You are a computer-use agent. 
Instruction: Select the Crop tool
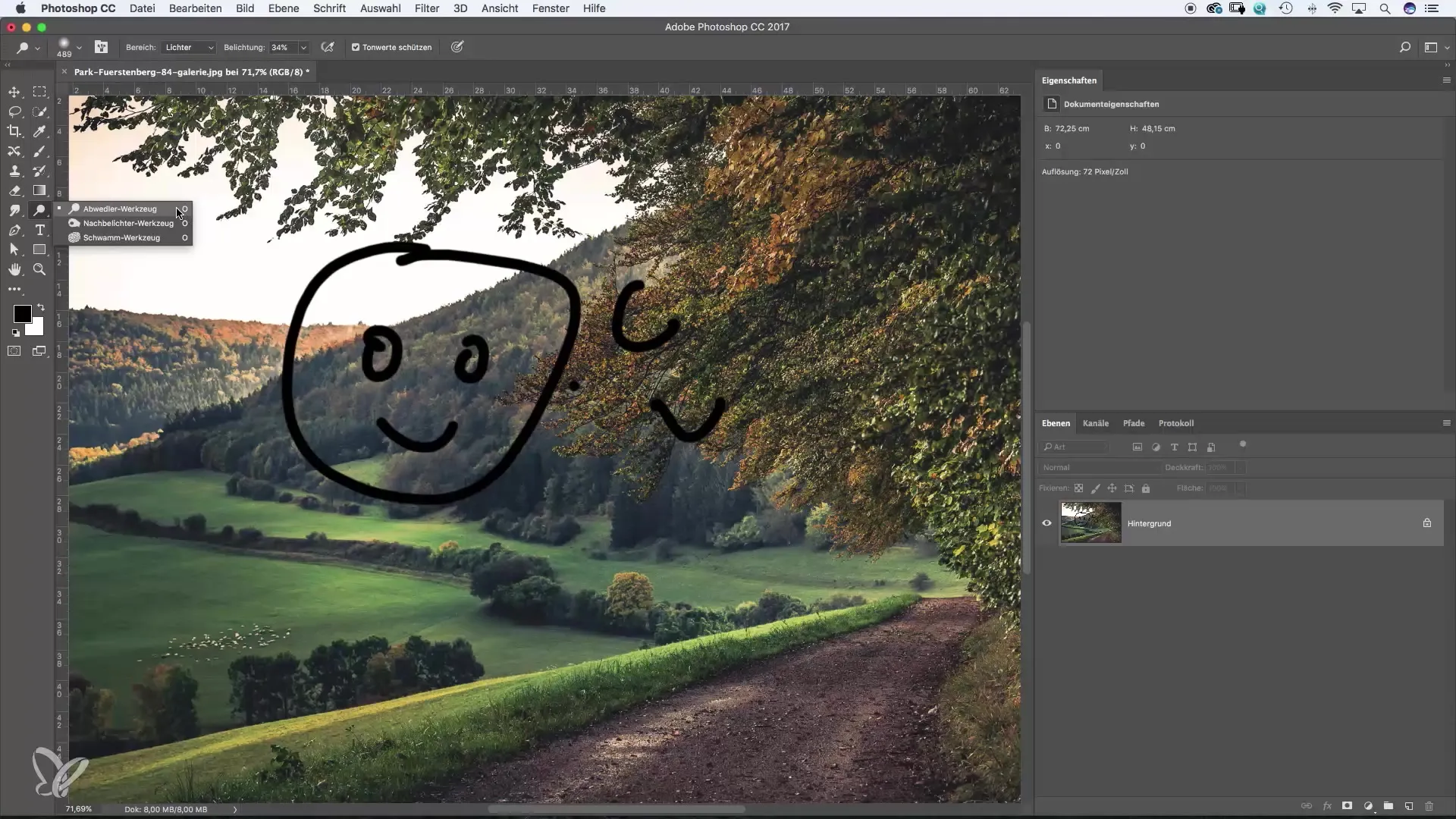point(14,131)
